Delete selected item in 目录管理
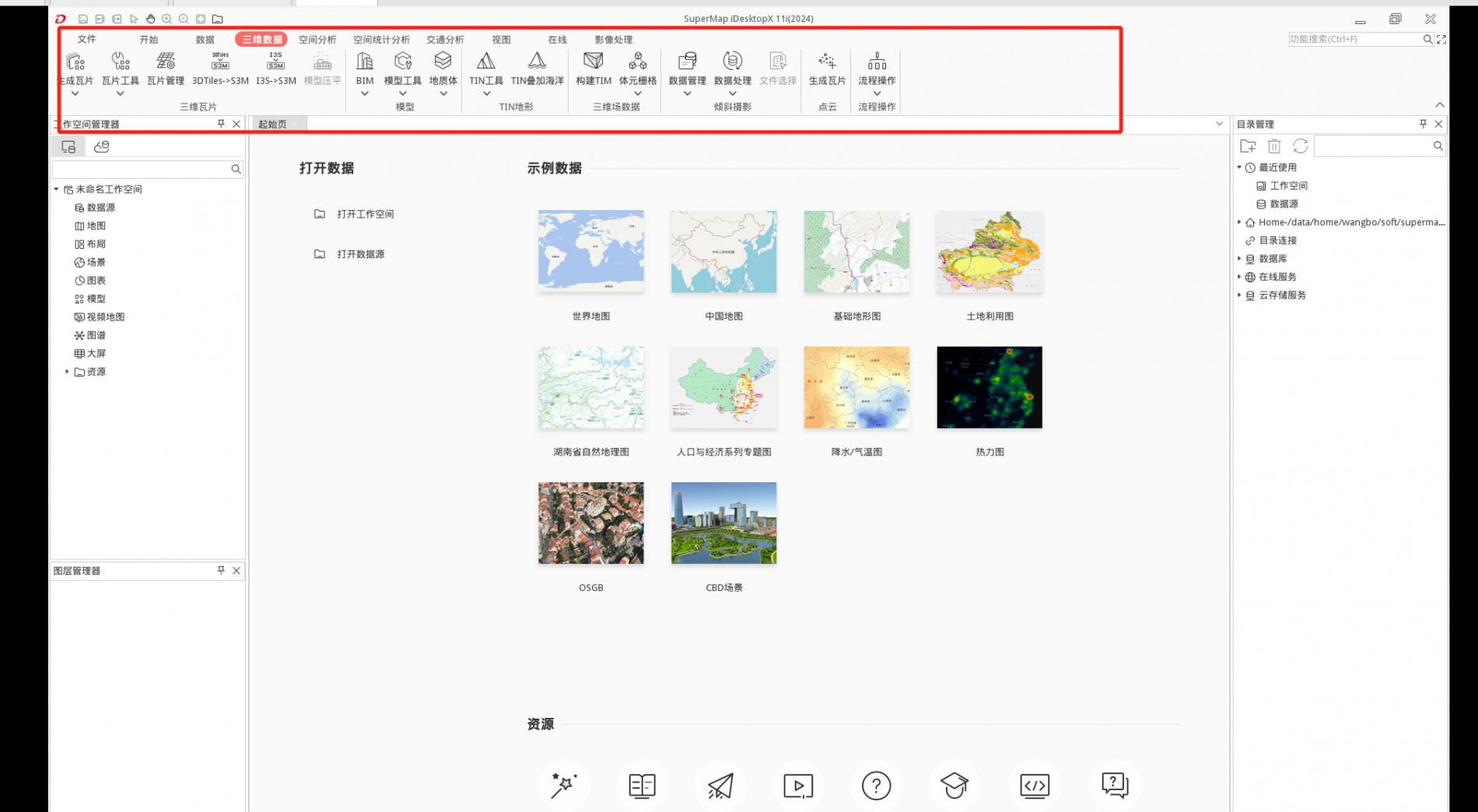The width and height of the screenshot is (1478, 812). [1274, 146]
